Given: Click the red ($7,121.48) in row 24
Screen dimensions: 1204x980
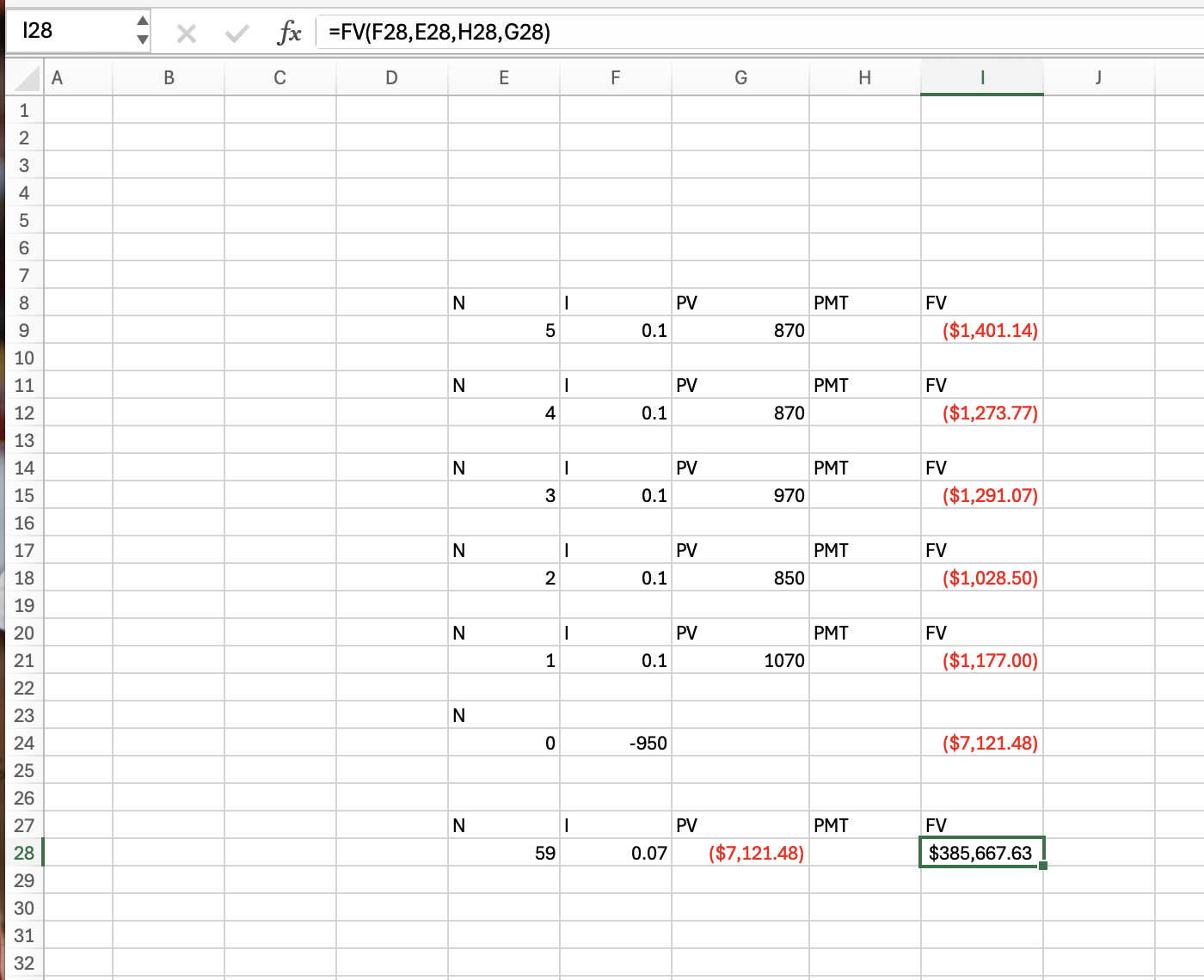Looking at the screenshot, I should [981, 743].
